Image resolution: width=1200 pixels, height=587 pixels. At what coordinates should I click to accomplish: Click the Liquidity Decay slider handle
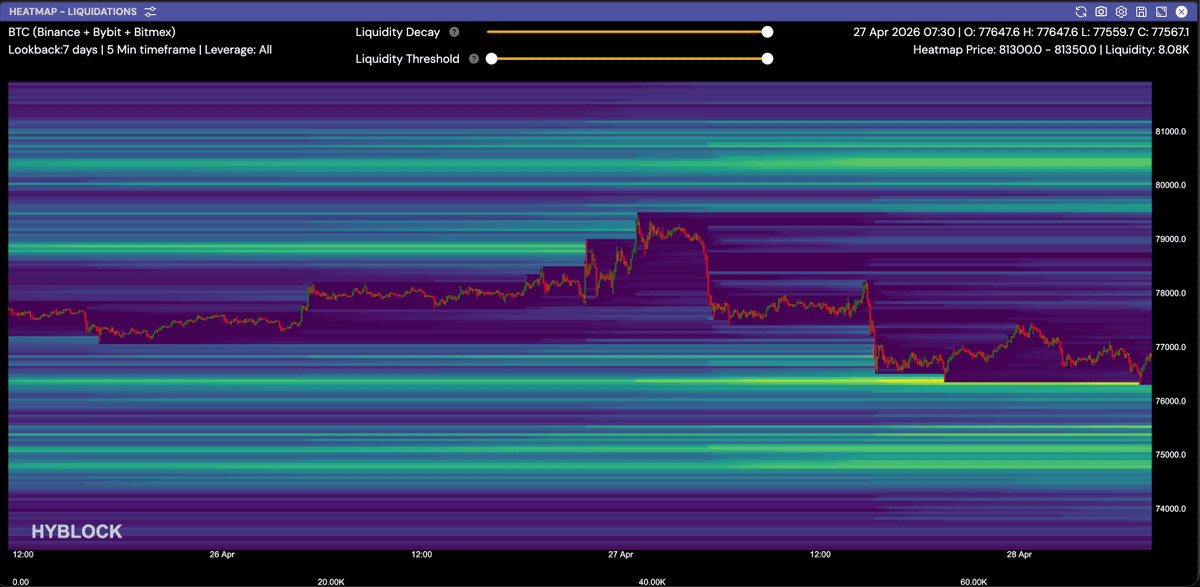tap(767, 32)
